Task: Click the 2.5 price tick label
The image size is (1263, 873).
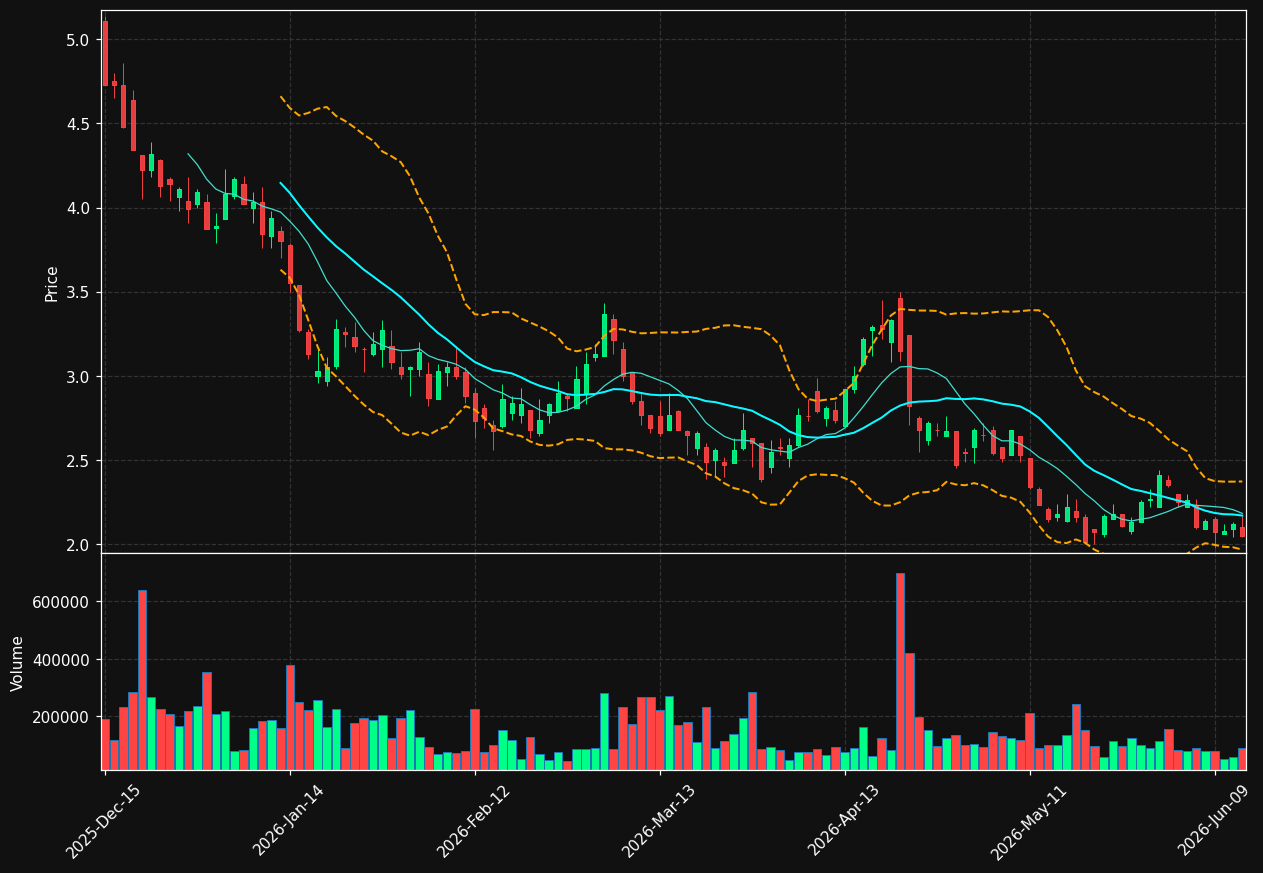Action: point(78,461)
